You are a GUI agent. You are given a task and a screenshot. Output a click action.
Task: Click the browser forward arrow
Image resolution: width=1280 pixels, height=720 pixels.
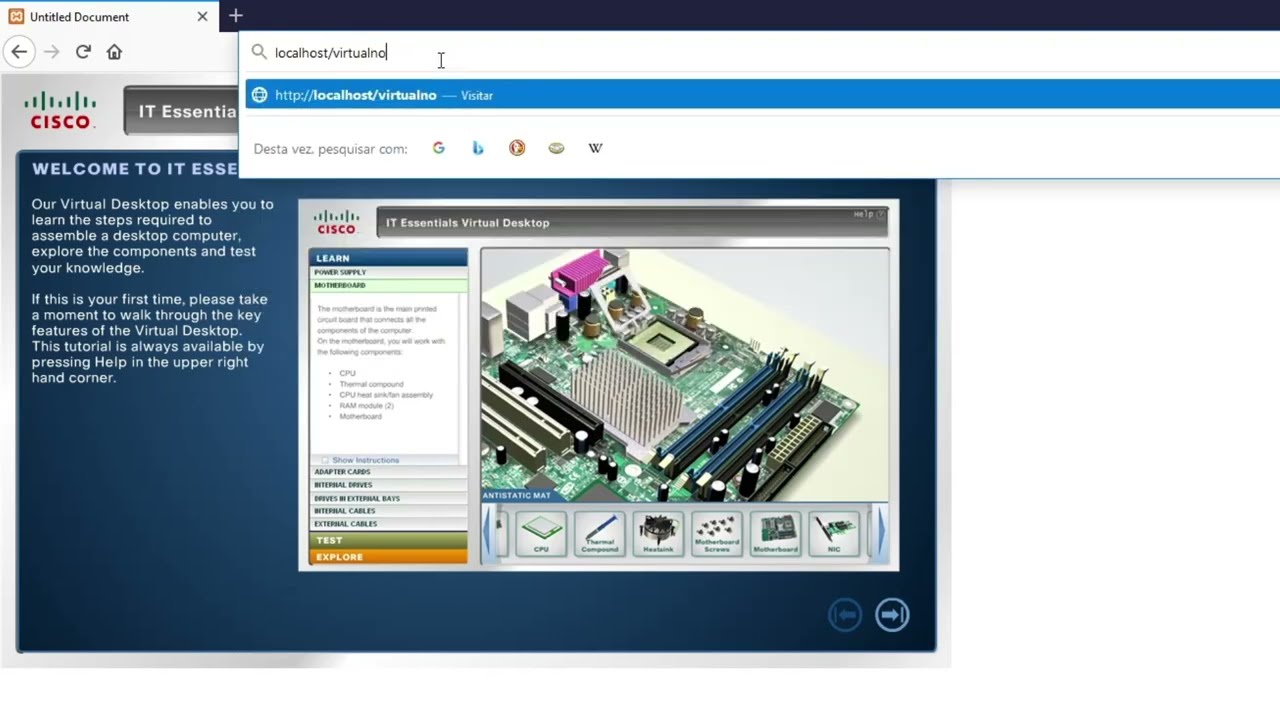click(52, 52)
